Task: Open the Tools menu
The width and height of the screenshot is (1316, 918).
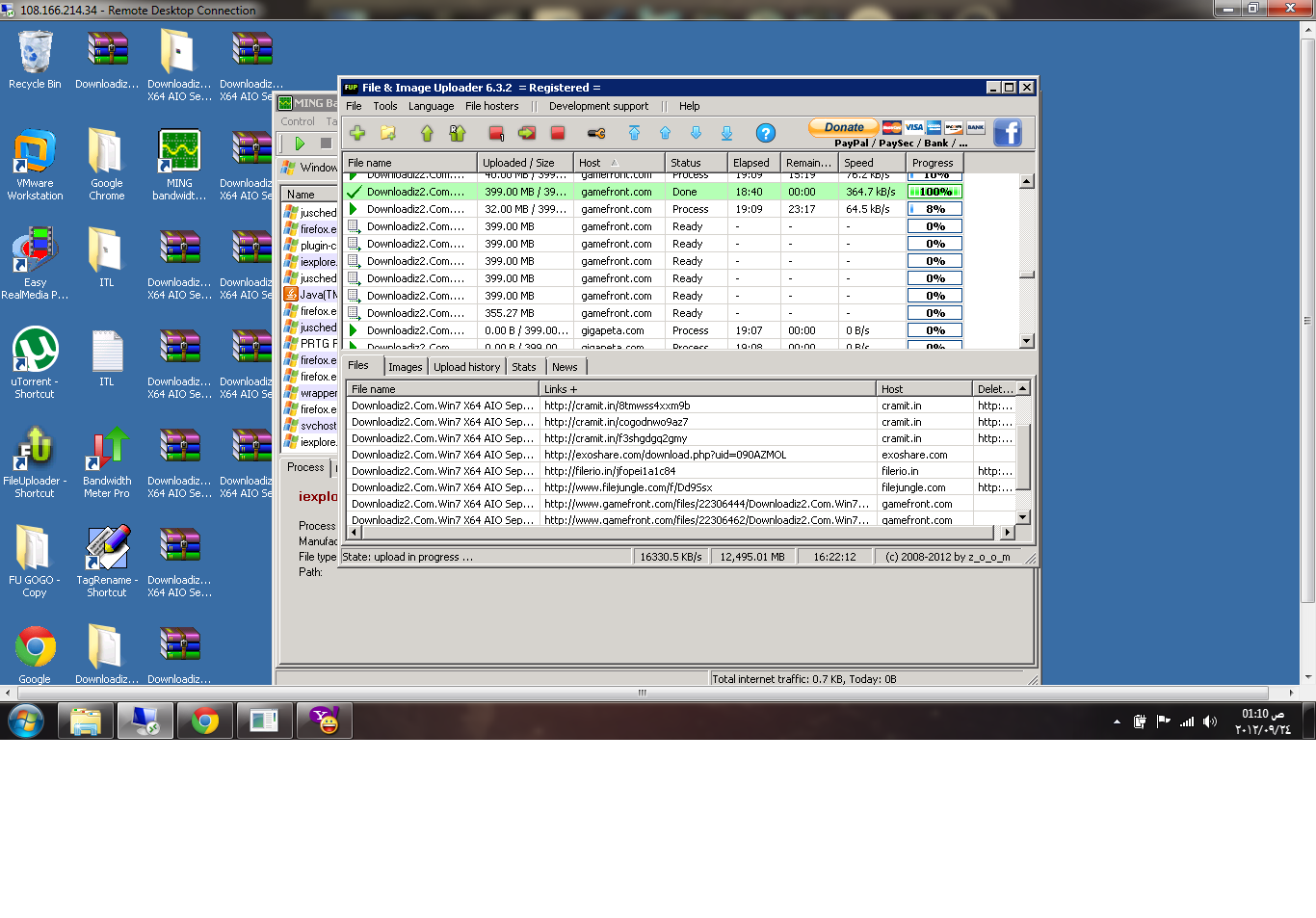Action: (x=385, y=106)
